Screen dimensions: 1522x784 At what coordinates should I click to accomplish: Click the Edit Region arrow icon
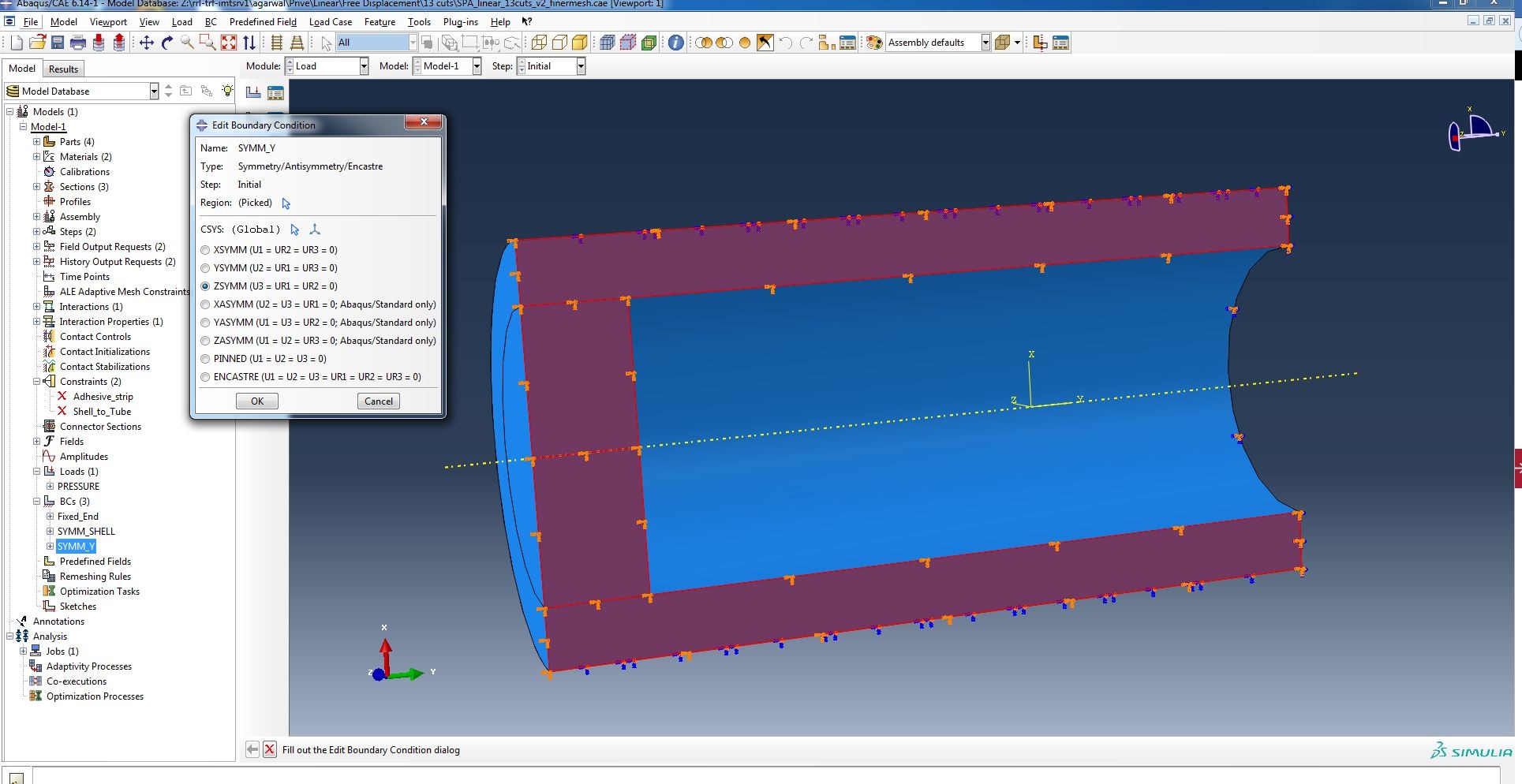click(x=286, y=203)
